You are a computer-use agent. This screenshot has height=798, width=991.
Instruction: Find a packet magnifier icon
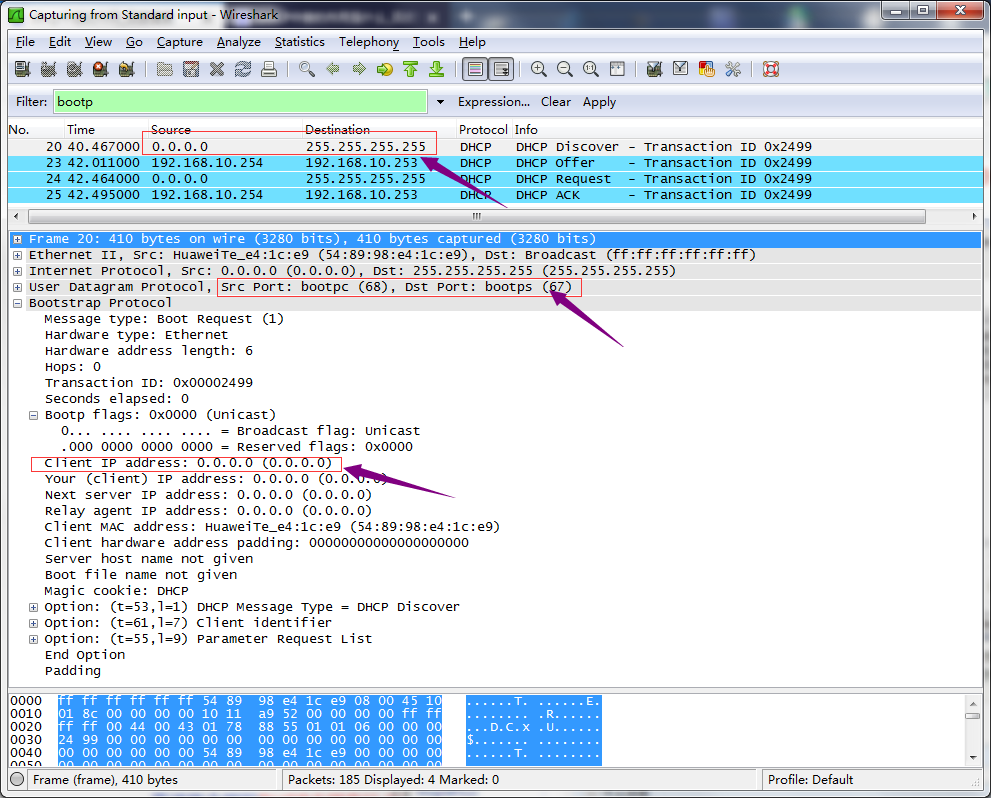(307, 69)
